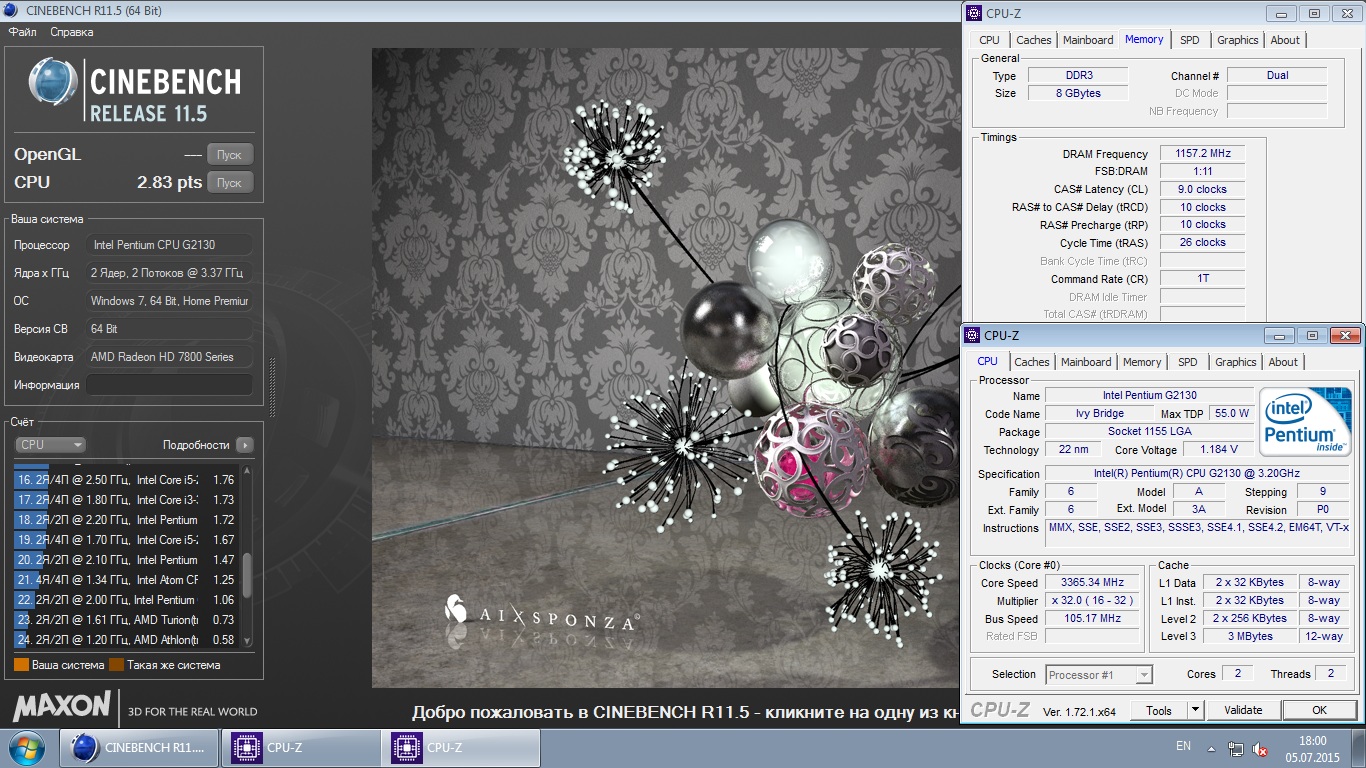Click the orange Ваша система swatch
This screenshot has height=768, width=1366.
coord(21,665)
